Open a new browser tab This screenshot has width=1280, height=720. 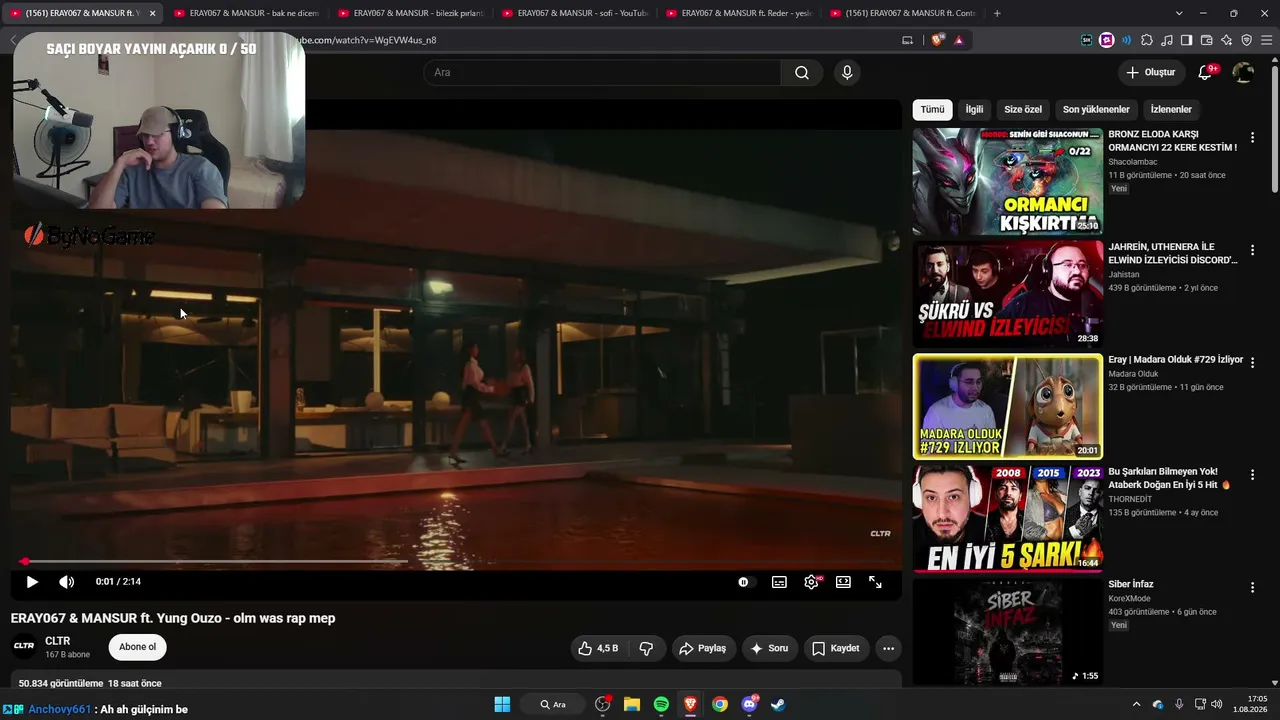pyautogui.click(x=997, y=13)
